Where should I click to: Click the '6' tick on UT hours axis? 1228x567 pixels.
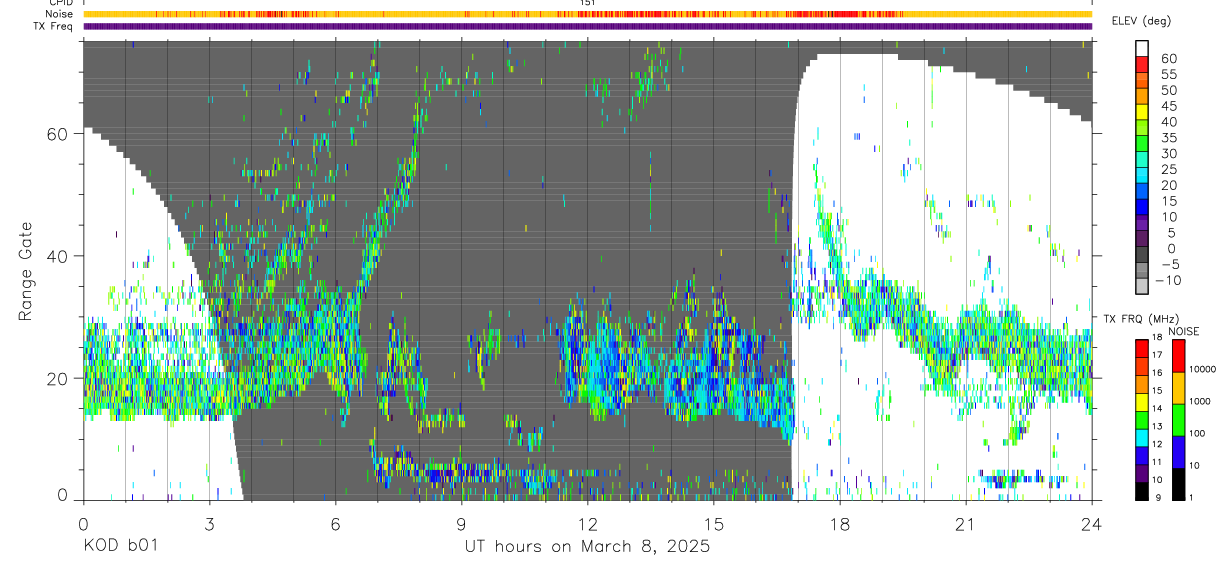pos(335,523)
